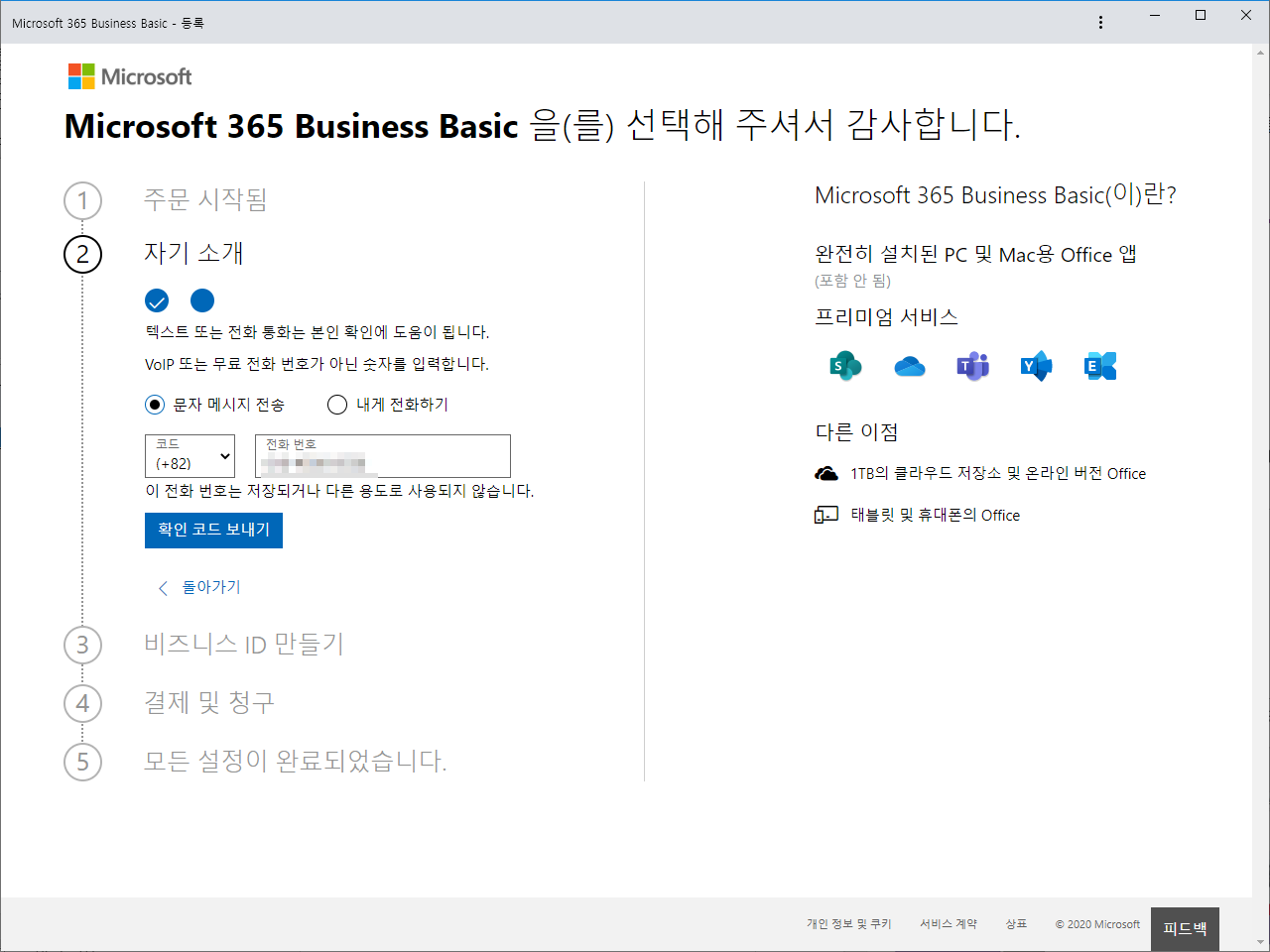
Task: Click the 피드백 feedback button
Action: [1185, 929]
